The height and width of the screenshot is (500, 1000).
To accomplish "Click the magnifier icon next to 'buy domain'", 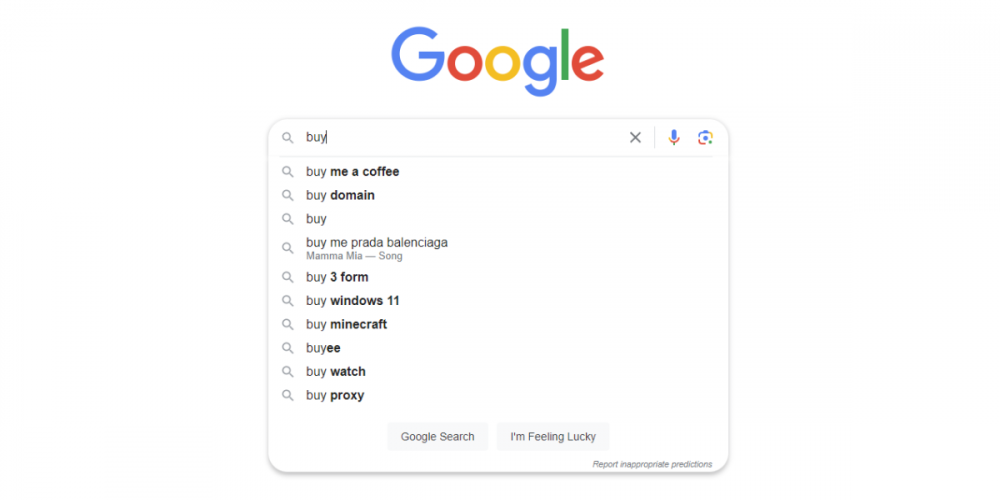I will point(288,195).
